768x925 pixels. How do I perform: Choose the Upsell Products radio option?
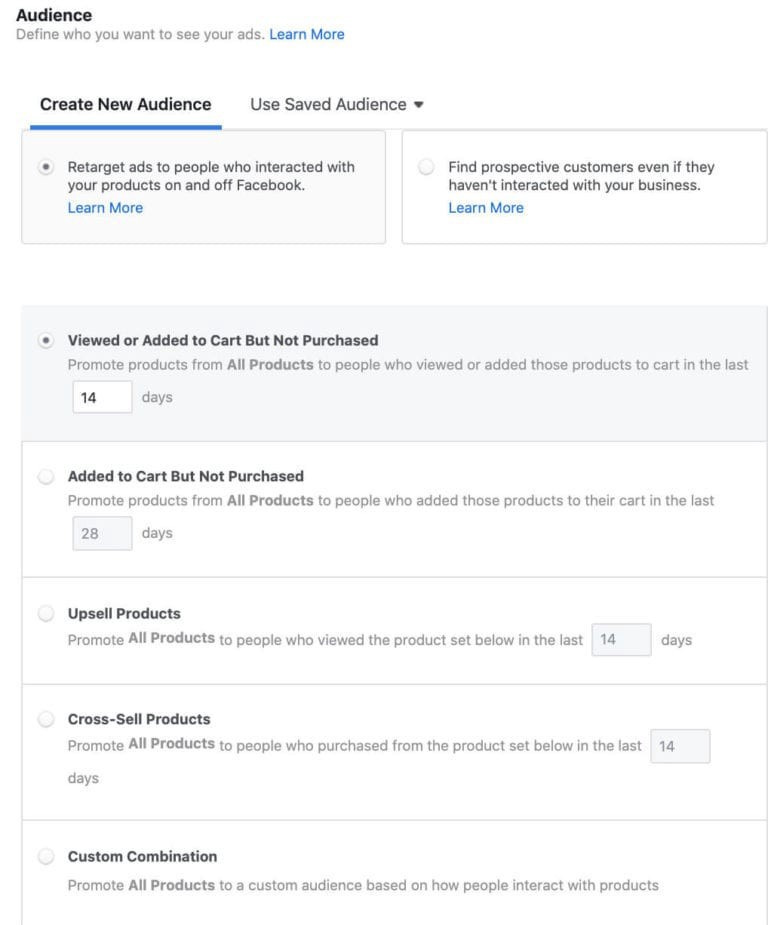[46, 614]
